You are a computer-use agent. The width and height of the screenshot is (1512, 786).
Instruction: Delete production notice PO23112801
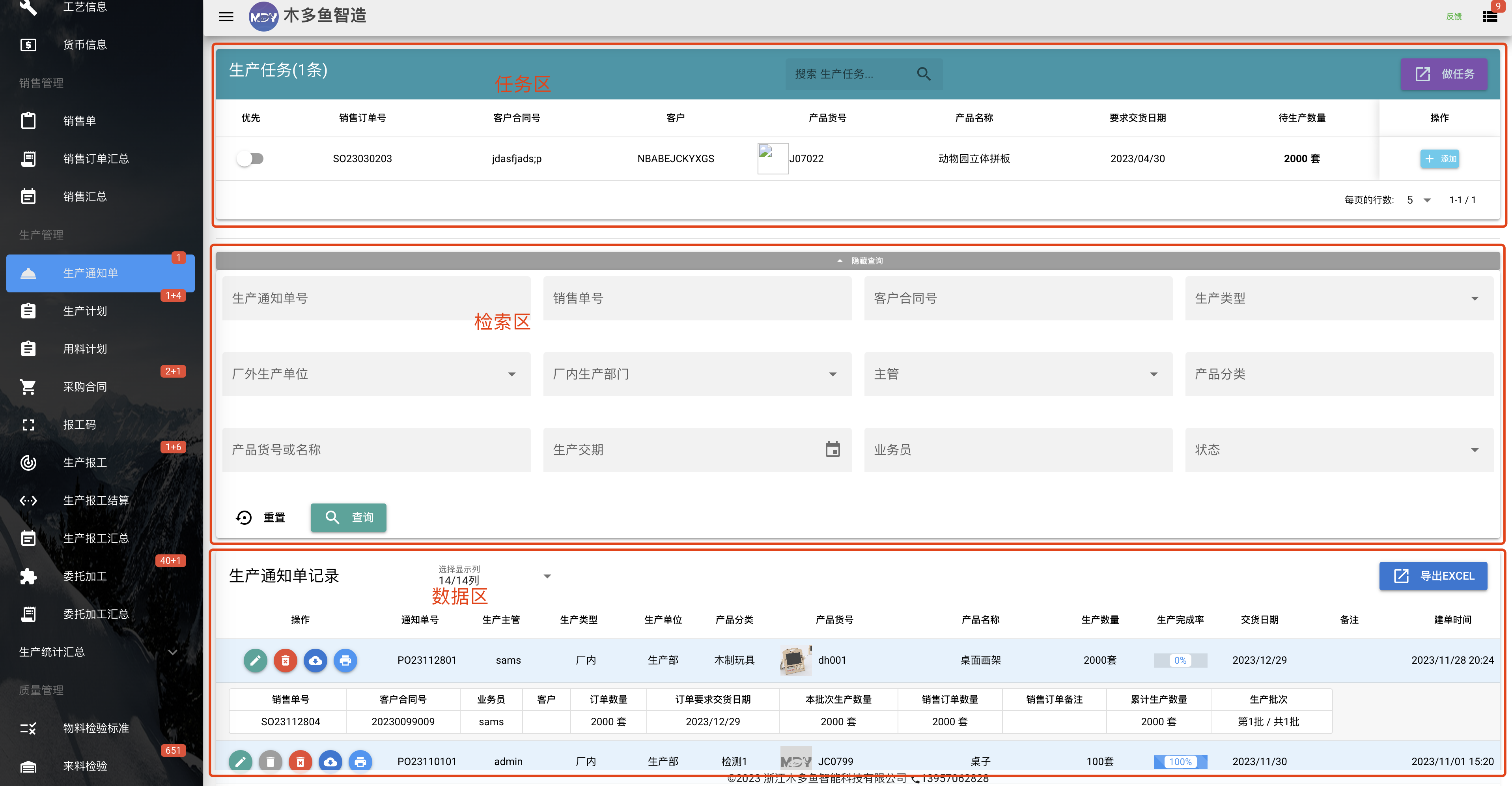(285, 660)
